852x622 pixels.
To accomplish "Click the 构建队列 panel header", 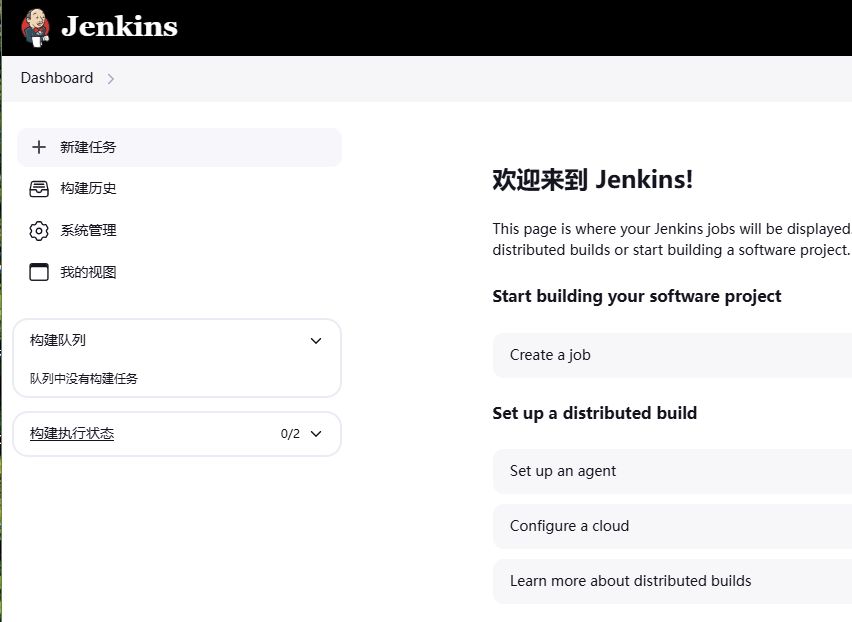I will pos(58,341).
